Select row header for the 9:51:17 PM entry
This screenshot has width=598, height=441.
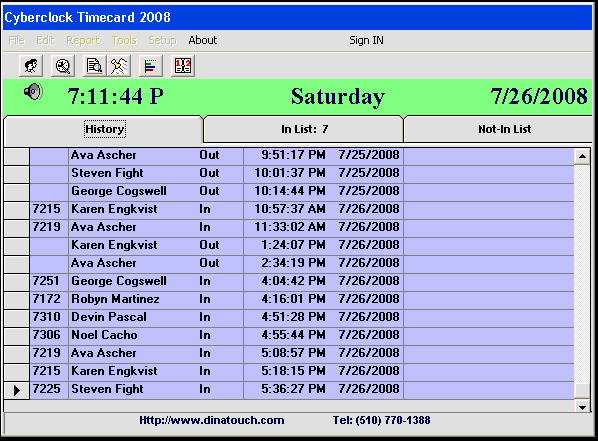(16, 156)
